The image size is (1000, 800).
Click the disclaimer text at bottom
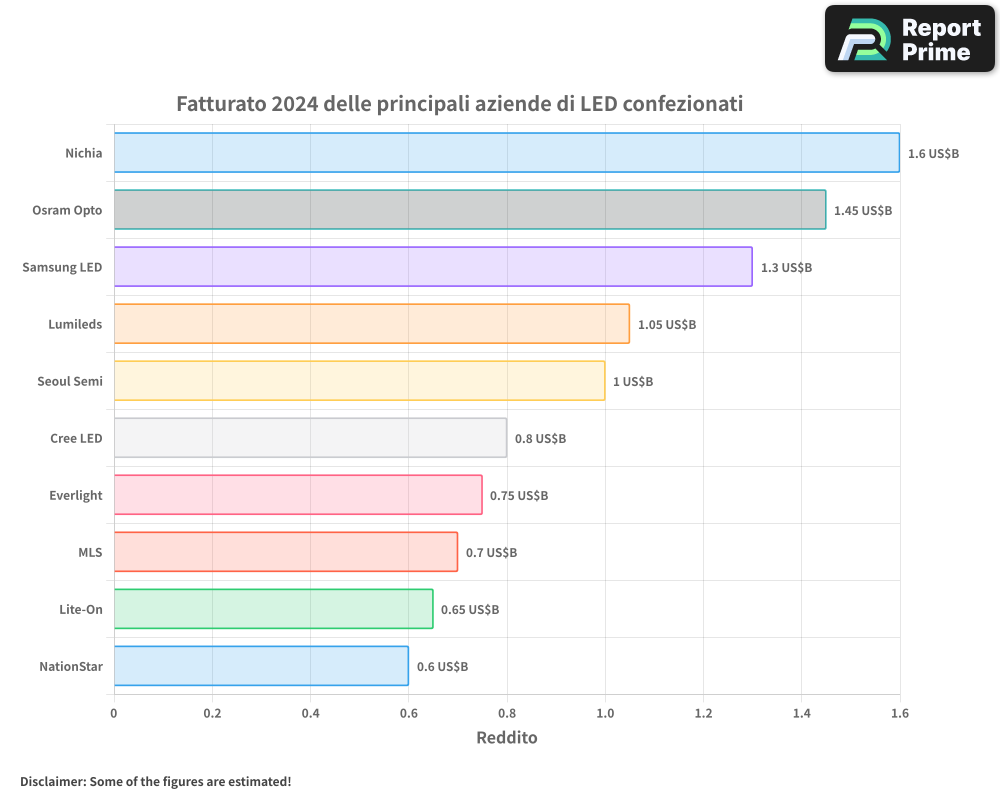(x=157, y=782)
